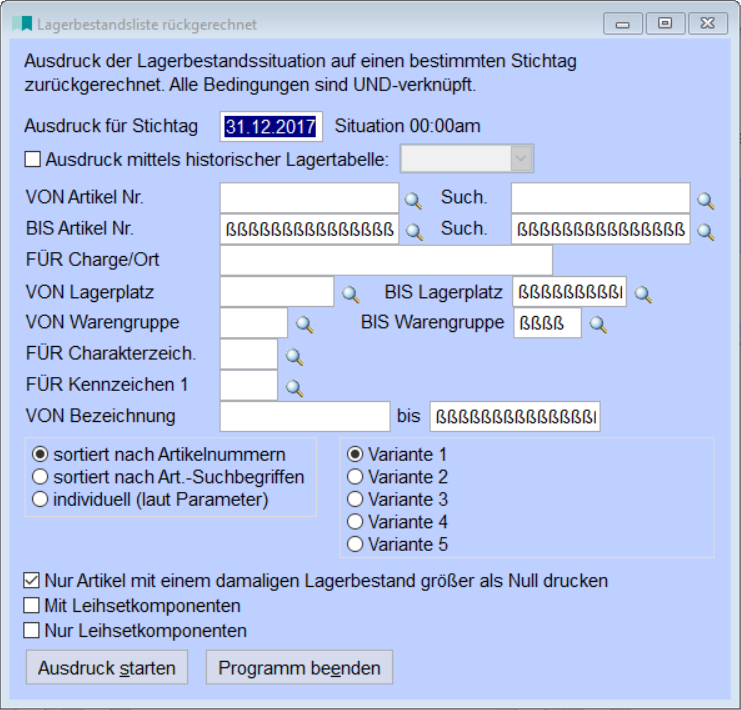The image size is (741, 710).
Task: Click the BIS Warengruppe input
Action: coord(548,323)
